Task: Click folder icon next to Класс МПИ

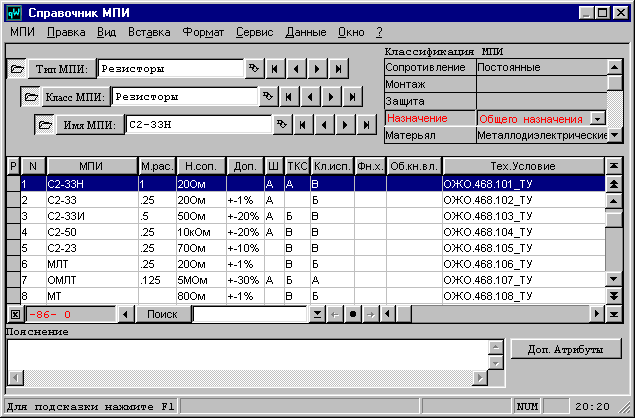Action: coord(32,97)
